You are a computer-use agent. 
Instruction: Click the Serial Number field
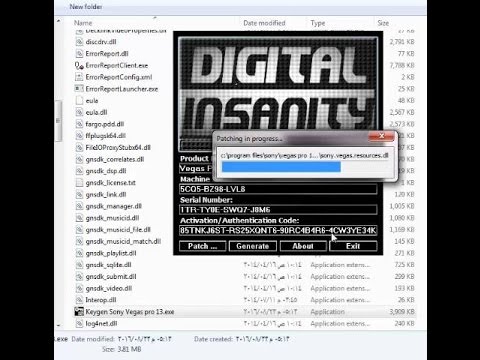click(278, 210)
